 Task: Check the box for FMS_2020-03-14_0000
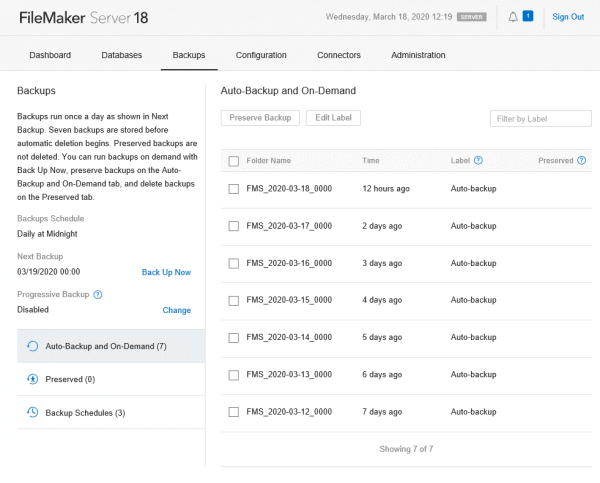tap(233, 338)
